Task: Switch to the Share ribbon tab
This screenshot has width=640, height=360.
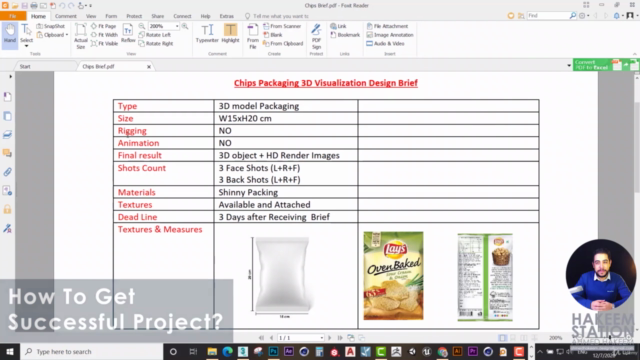Action: (x=158, y=16)
